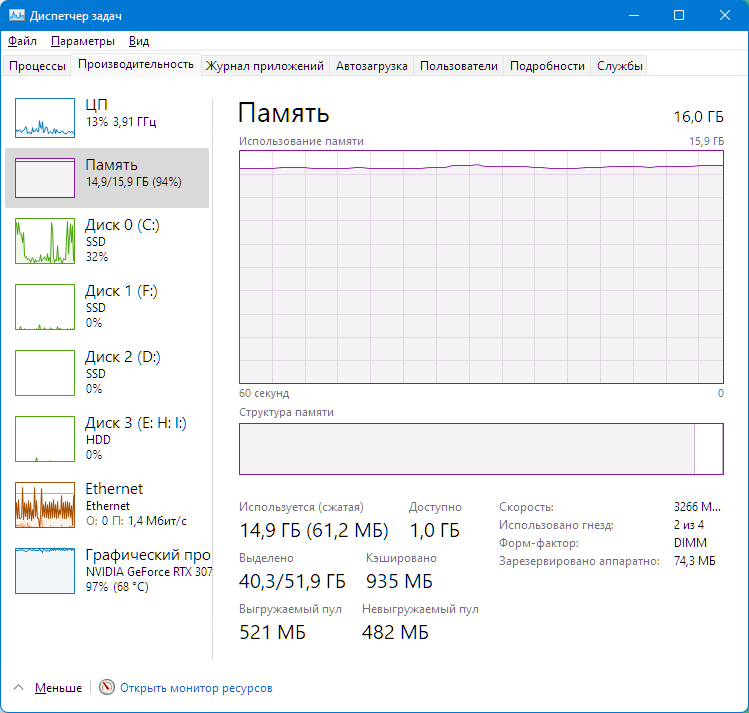Open the Вид menu

pos(139,41)
